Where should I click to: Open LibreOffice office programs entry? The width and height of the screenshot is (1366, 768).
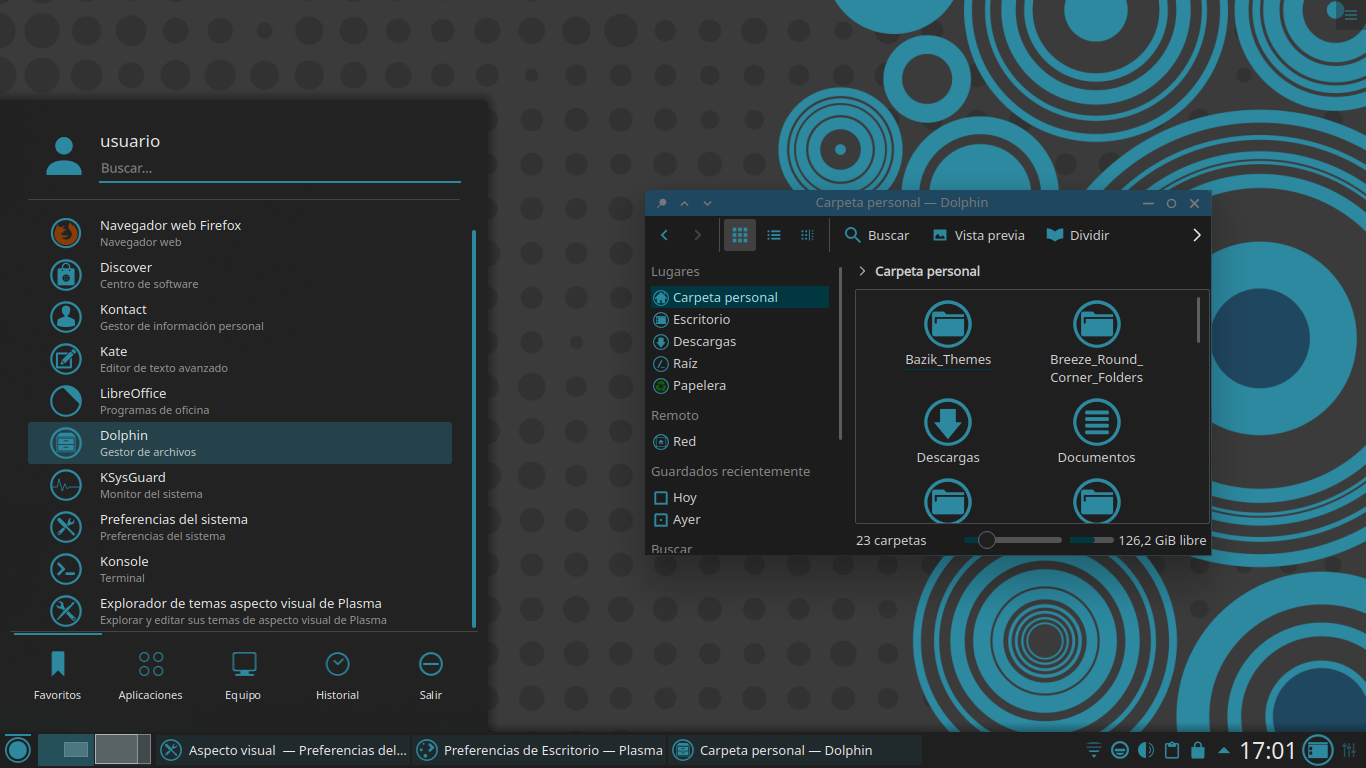coord(240,401)
